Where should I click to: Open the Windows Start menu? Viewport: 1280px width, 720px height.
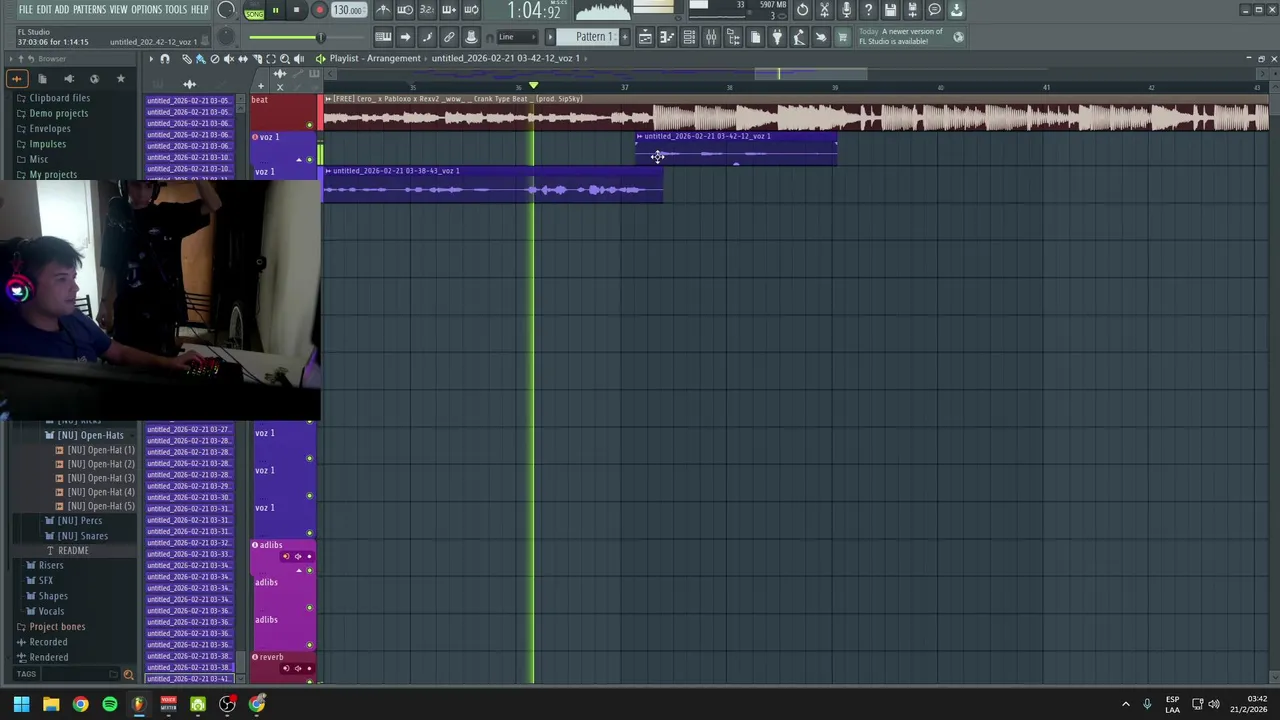click(21, 704)
